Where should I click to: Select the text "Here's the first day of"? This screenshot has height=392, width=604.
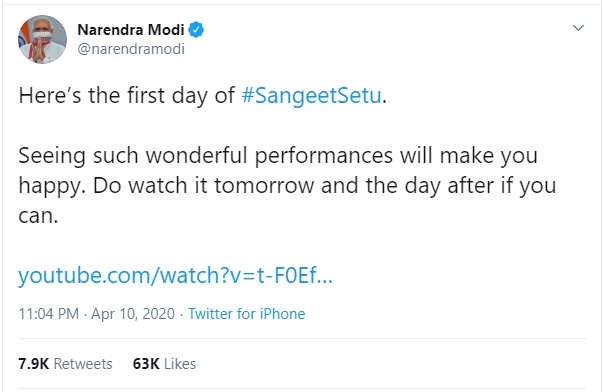[127, 95]
